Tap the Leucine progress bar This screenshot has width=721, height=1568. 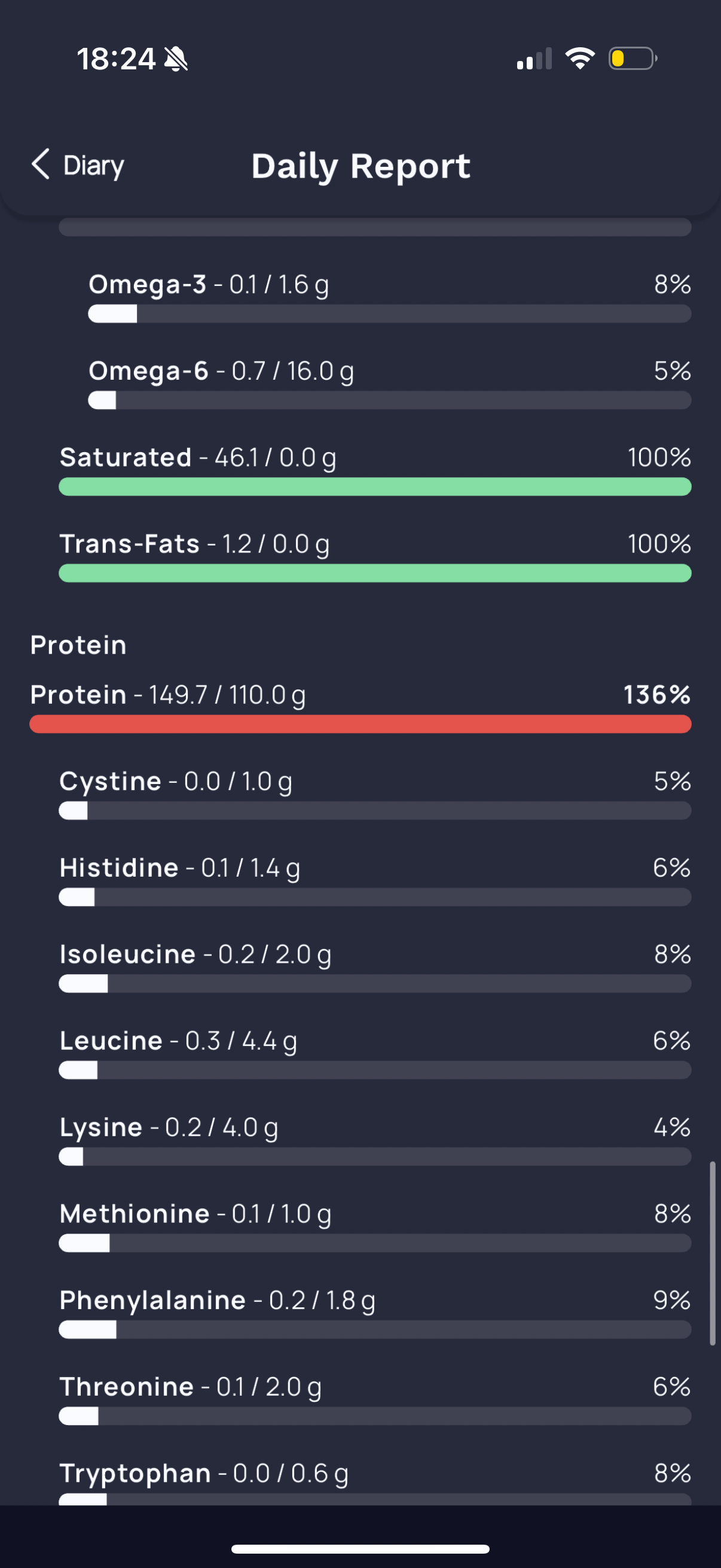[x=375, y=1070]
